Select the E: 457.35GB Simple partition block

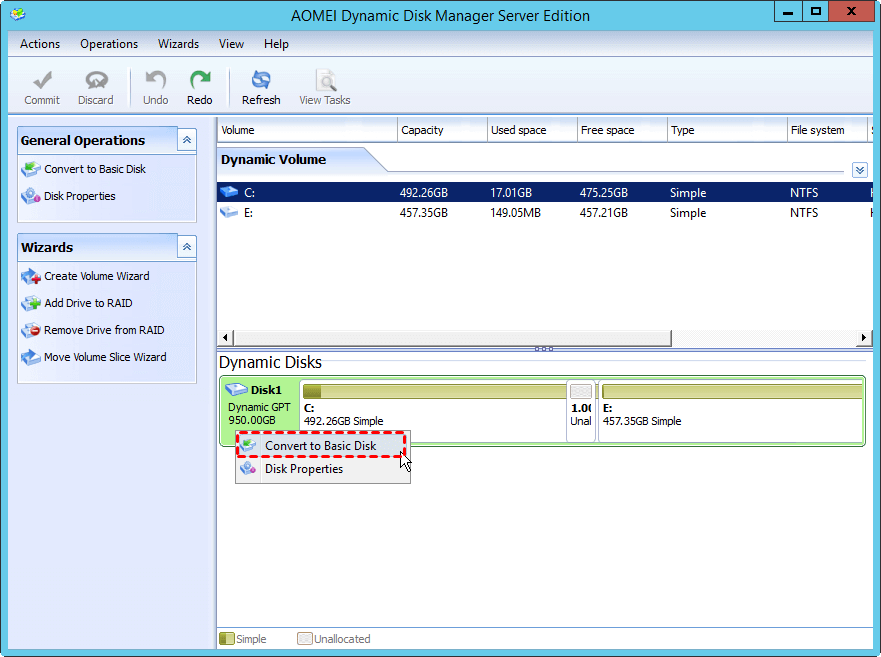click(731, 412)
